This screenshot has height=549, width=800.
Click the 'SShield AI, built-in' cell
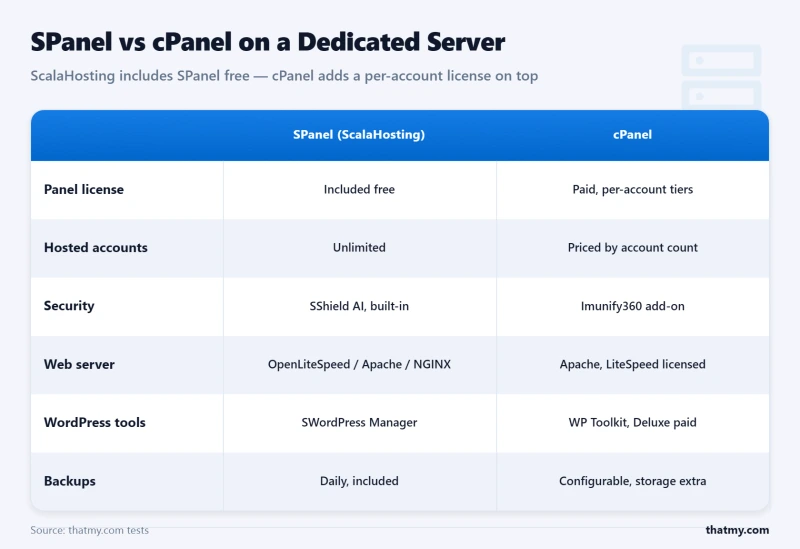359,306
